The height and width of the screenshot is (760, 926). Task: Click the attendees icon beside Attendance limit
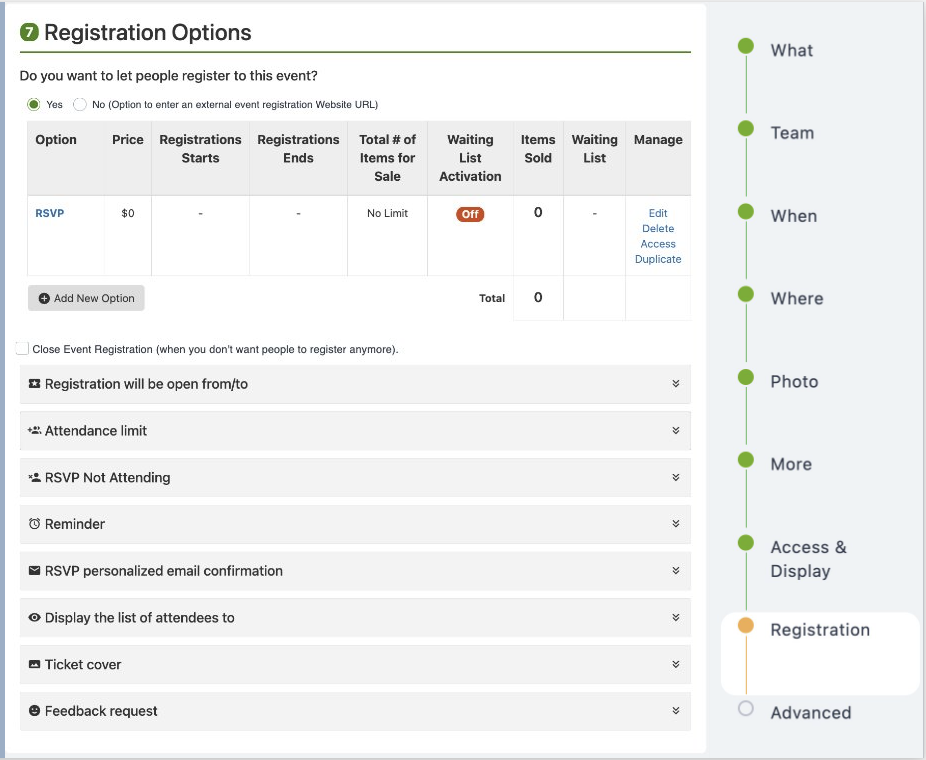pyautogui.click(x=32, y=431)
